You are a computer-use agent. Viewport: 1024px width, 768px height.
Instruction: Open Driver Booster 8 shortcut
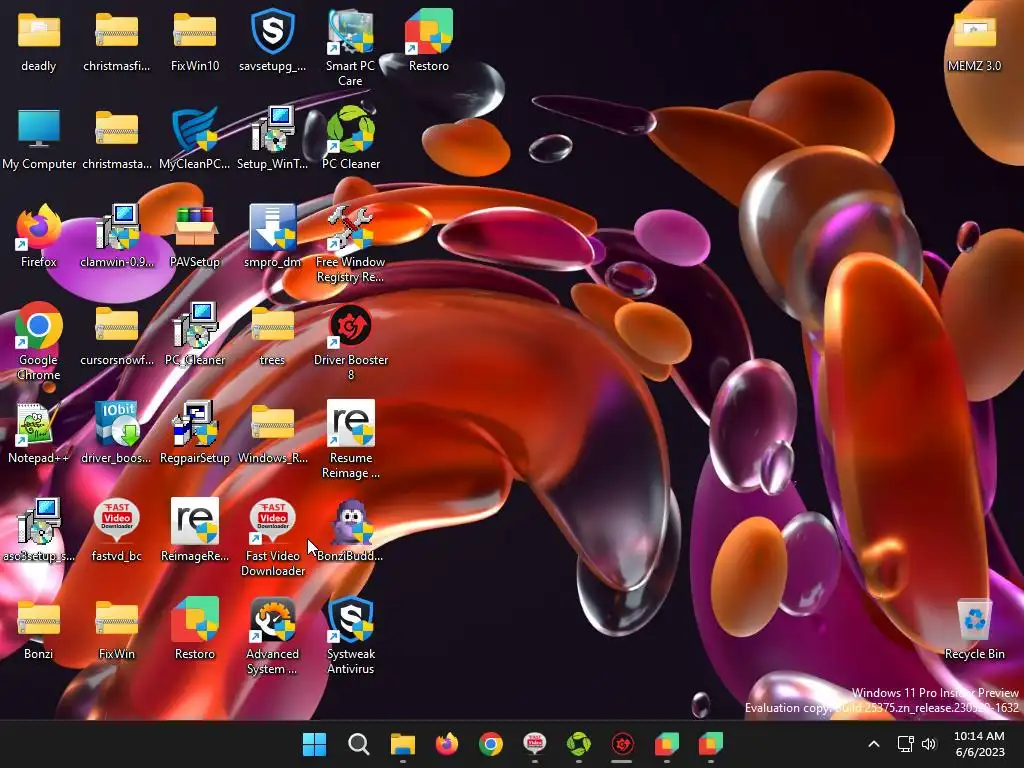[x=351, y=325]
